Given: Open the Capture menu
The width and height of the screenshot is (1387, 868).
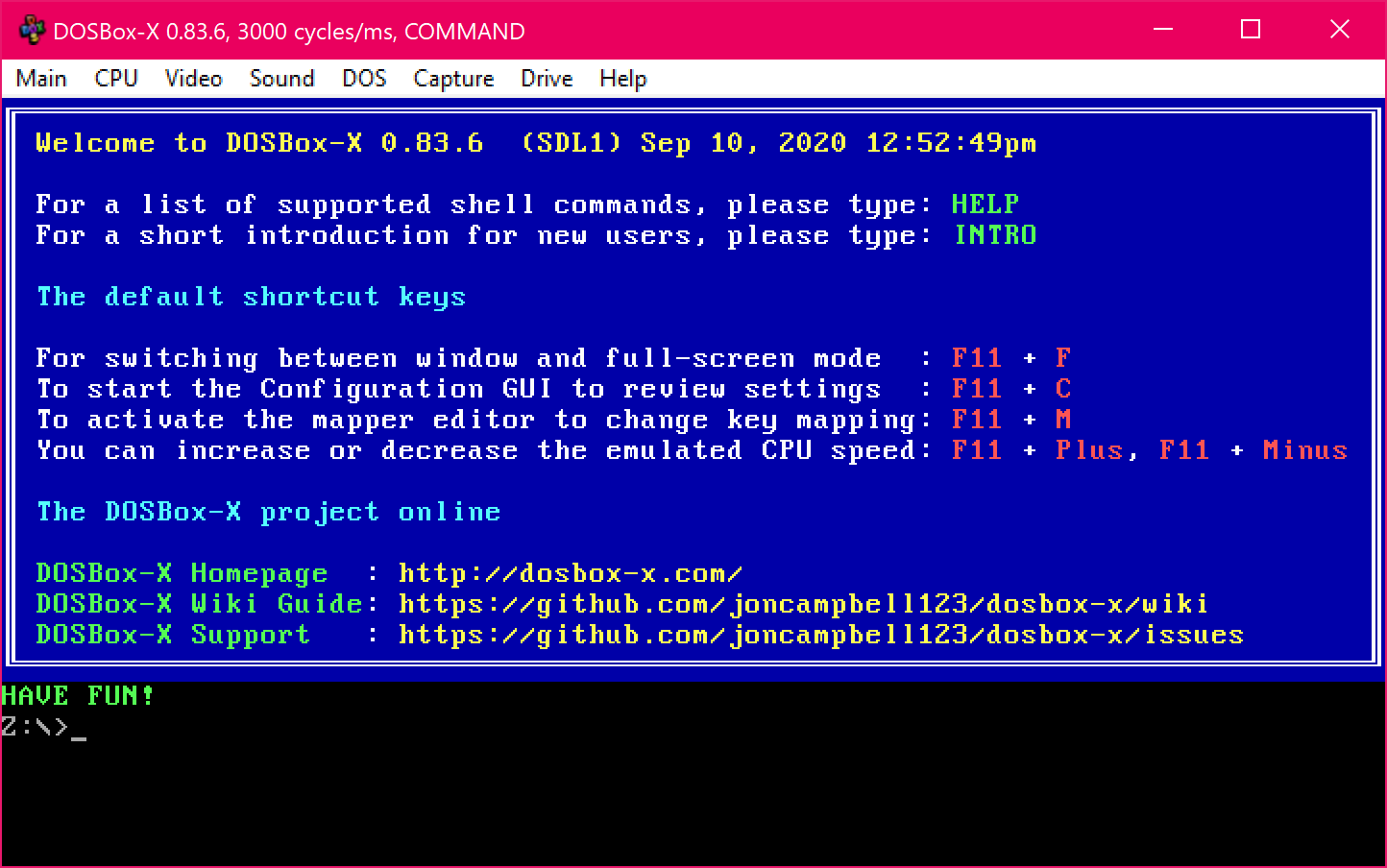Looking at the screenshot, I should coord(453,79).
